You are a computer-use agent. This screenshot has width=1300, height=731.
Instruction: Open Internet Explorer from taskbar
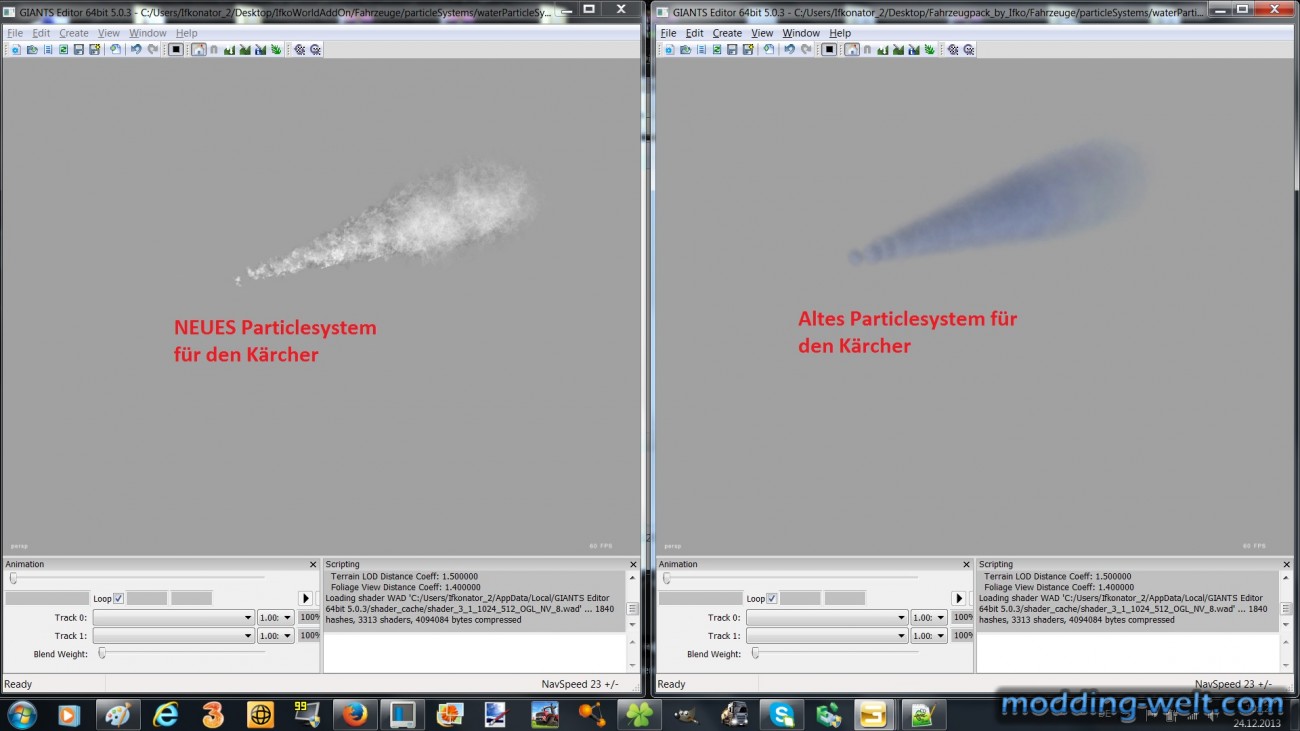point(165,715)
